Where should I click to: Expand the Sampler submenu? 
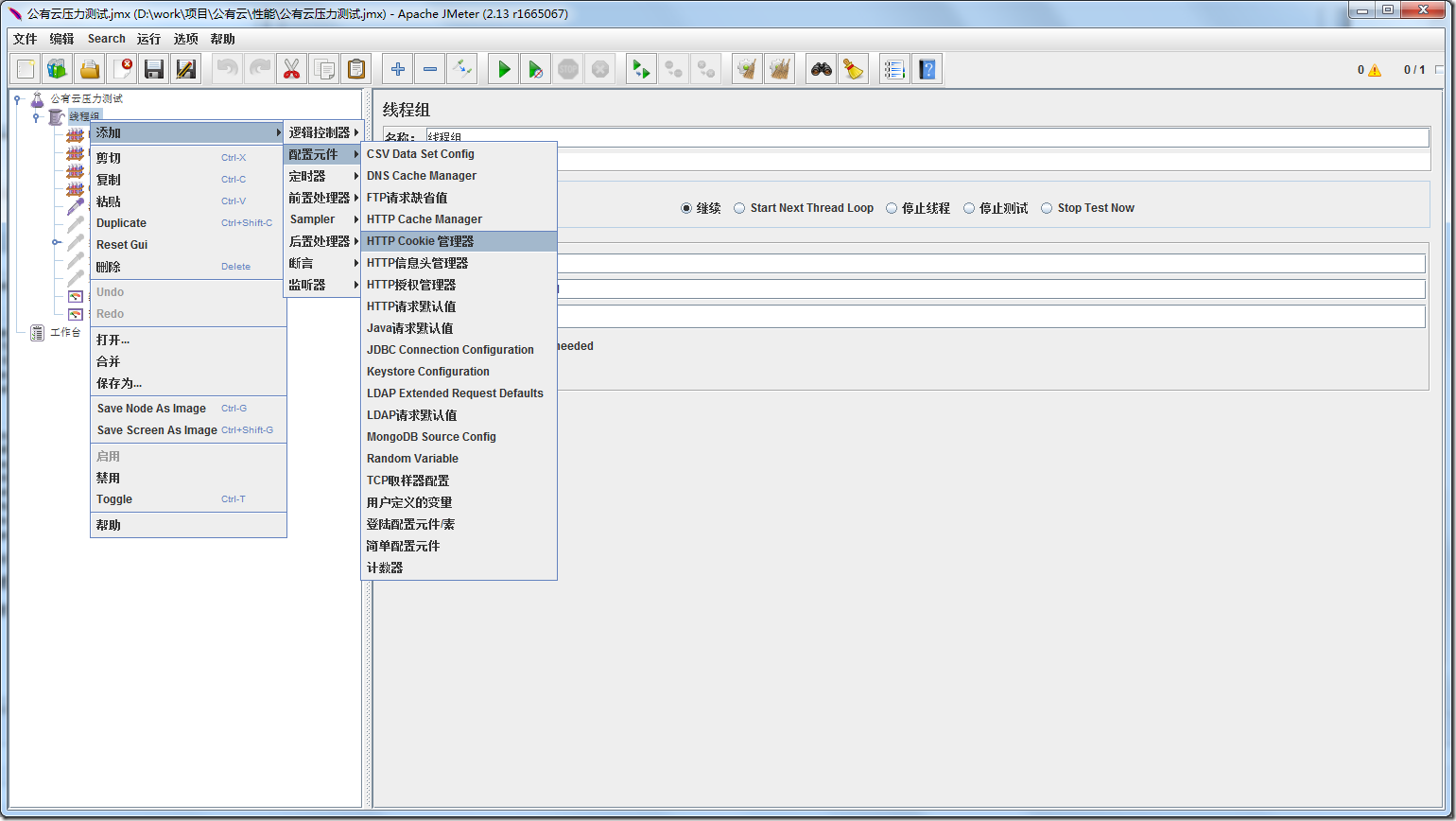click(322, 219)
